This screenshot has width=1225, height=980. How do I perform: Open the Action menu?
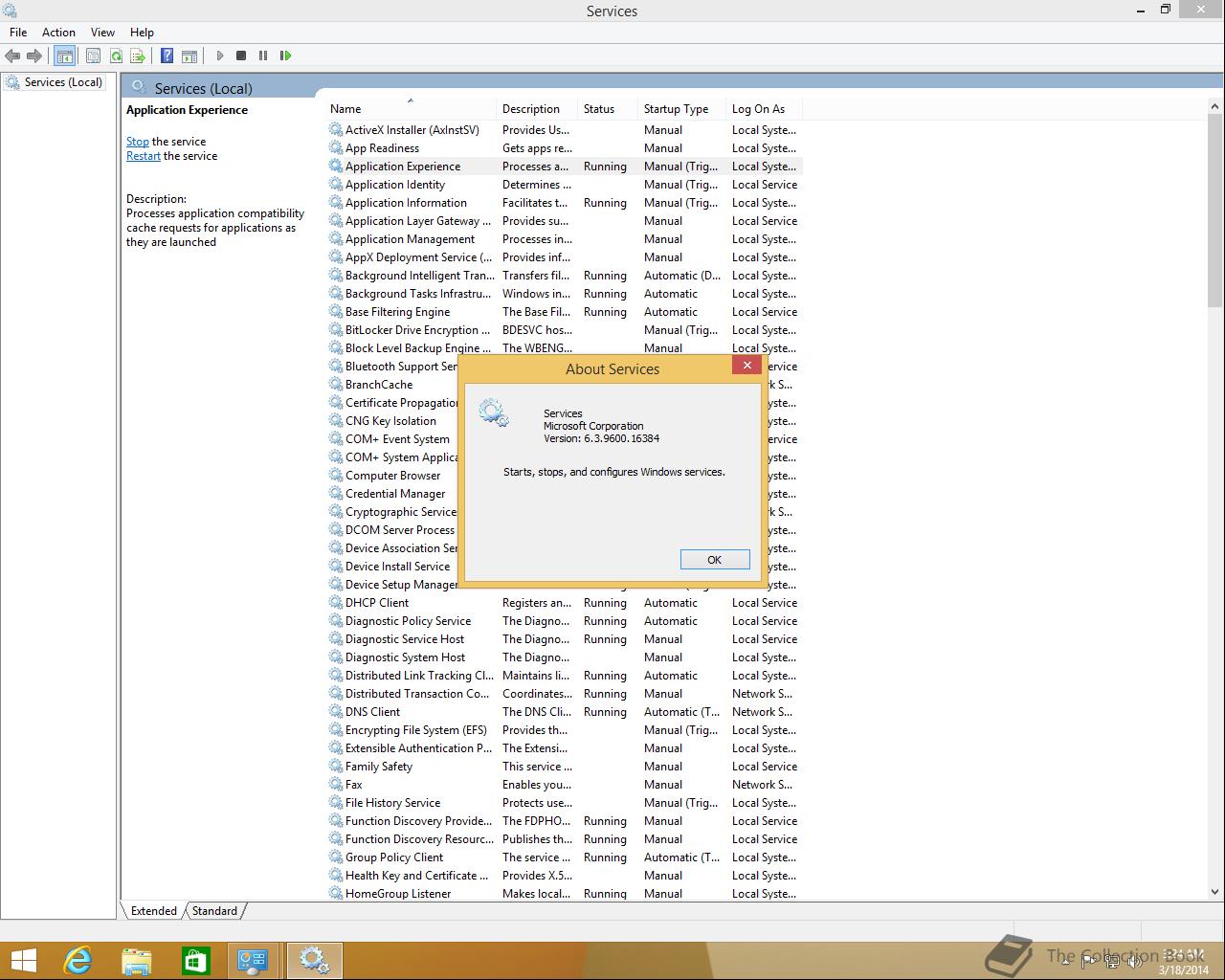click(58, 33)
